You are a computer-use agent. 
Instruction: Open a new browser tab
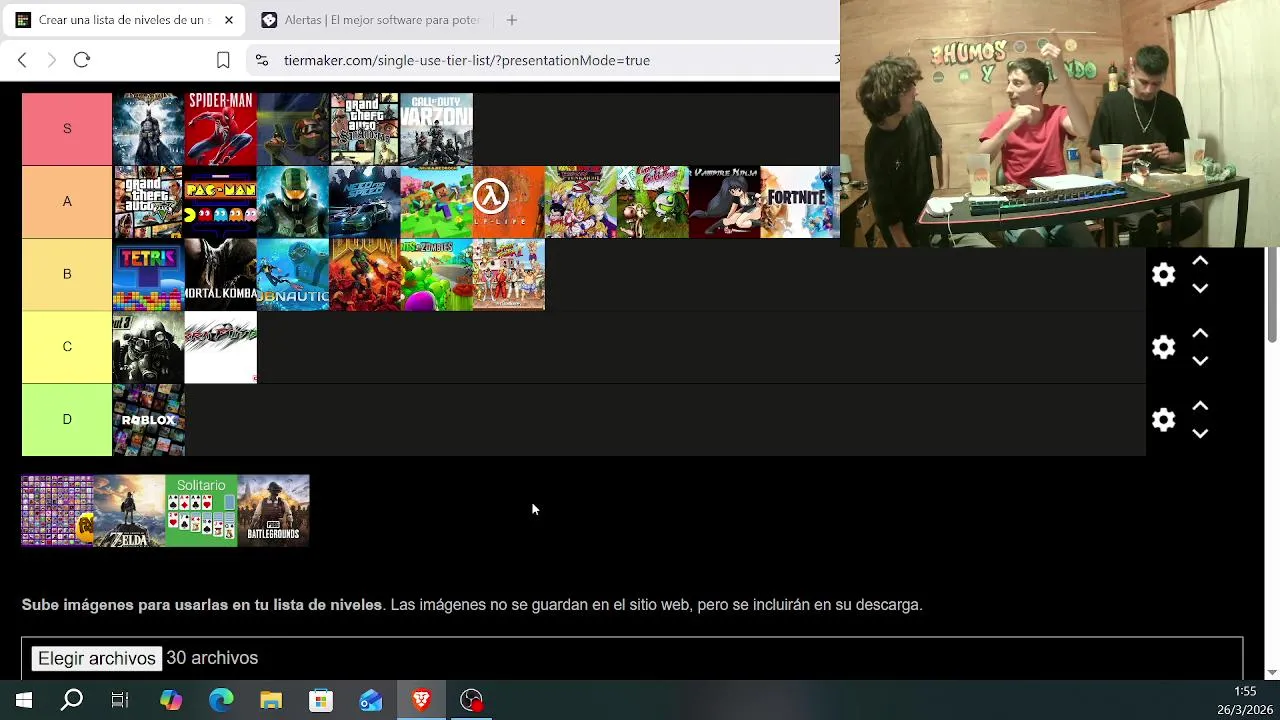(512, 20)
